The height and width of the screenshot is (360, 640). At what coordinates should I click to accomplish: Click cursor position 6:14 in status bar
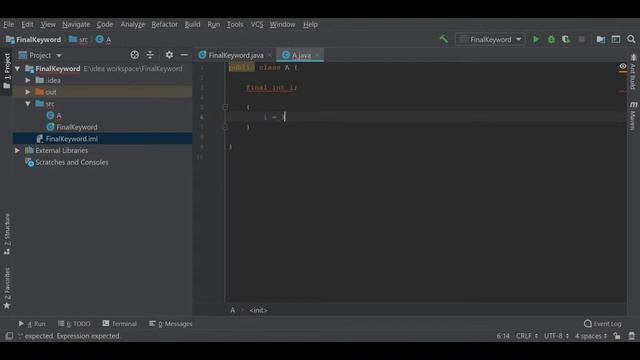pyautogui.click(x=503, y=336)
